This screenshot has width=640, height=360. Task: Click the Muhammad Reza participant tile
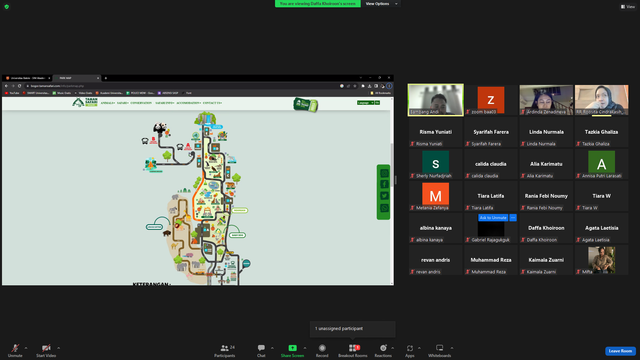pos(491,260)
